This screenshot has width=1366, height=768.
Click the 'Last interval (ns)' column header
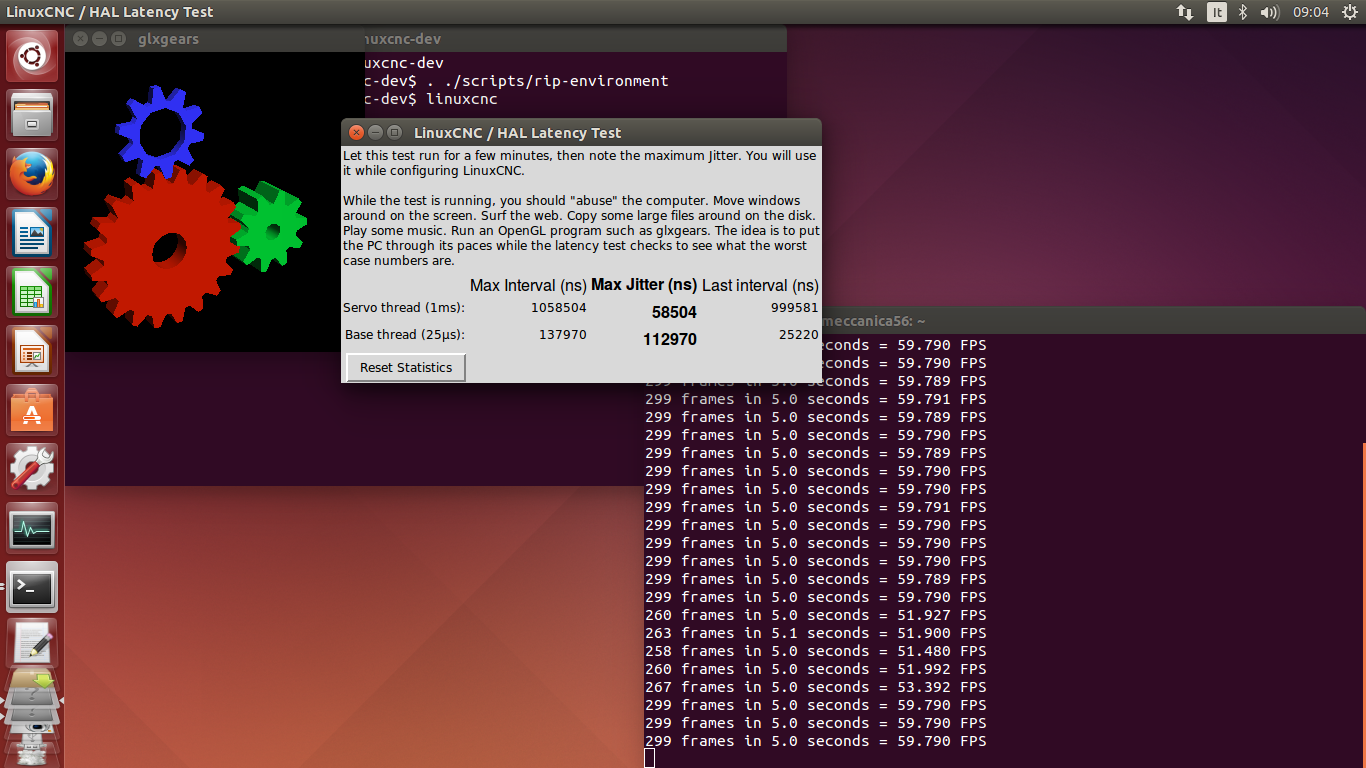click(760, 286)
